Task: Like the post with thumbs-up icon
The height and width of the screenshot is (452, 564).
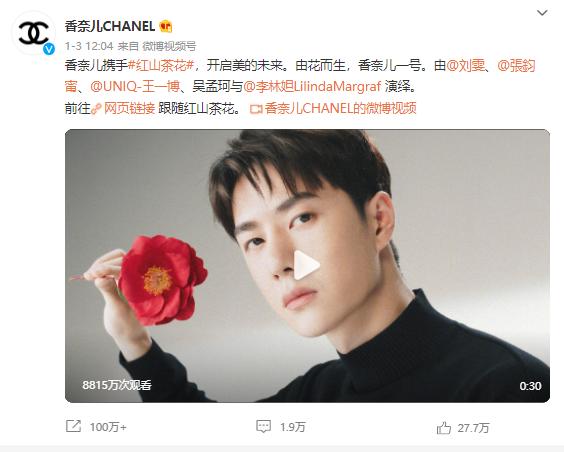Action: 444,428
